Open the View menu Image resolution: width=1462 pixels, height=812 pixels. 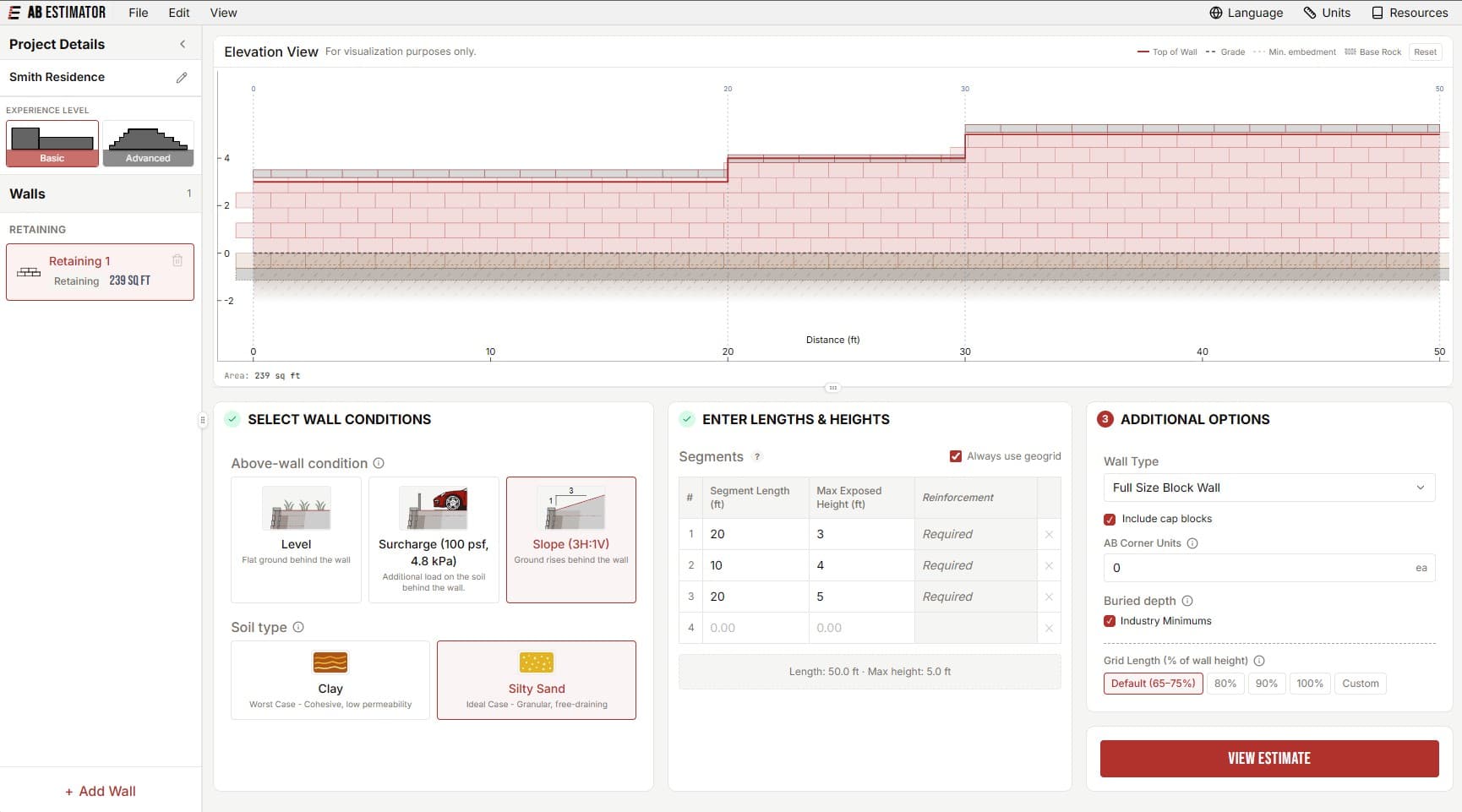pos(223,13)
